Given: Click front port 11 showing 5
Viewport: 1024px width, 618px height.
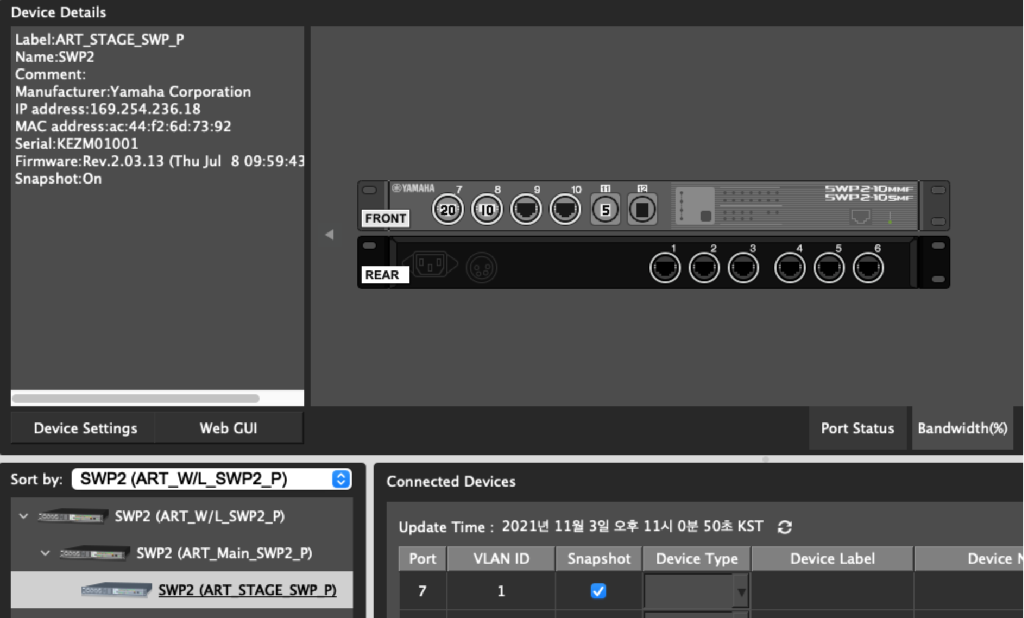Looking at the screenshot, I should click(x=605, y=210).
